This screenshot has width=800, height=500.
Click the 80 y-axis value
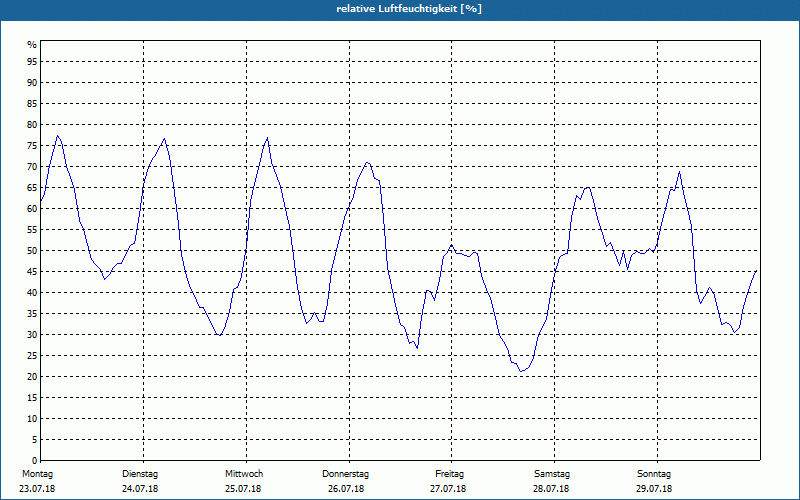pos(32,124)
